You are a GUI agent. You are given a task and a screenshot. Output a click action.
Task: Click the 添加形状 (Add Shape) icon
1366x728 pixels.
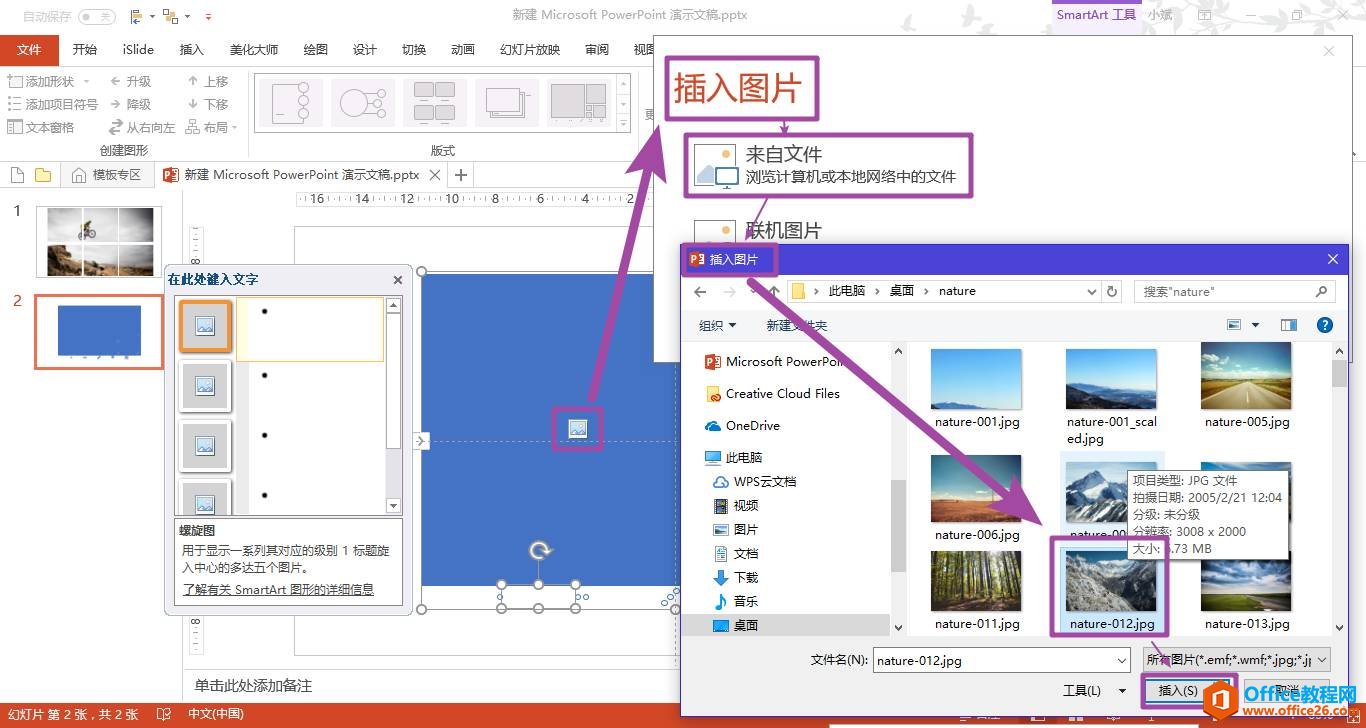pos(18,80)
